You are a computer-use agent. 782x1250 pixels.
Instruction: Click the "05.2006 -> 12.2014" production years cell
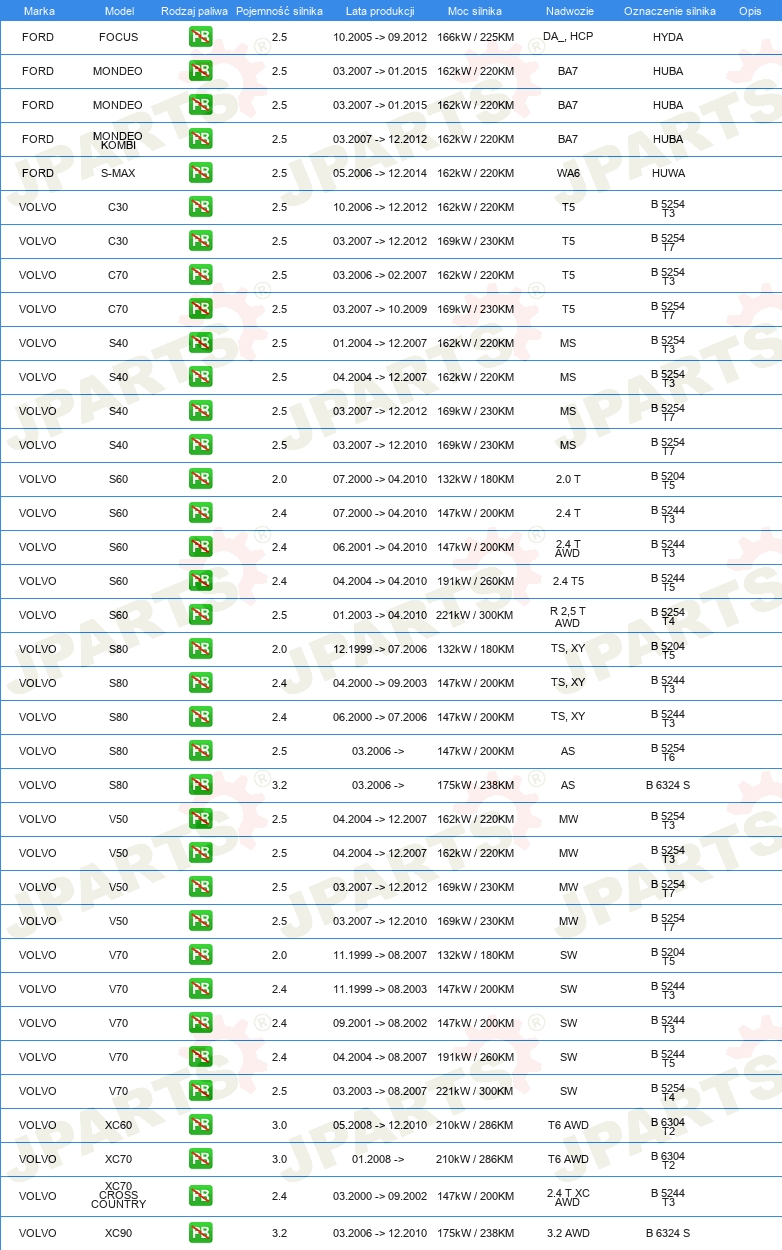[x=380, y=173]
